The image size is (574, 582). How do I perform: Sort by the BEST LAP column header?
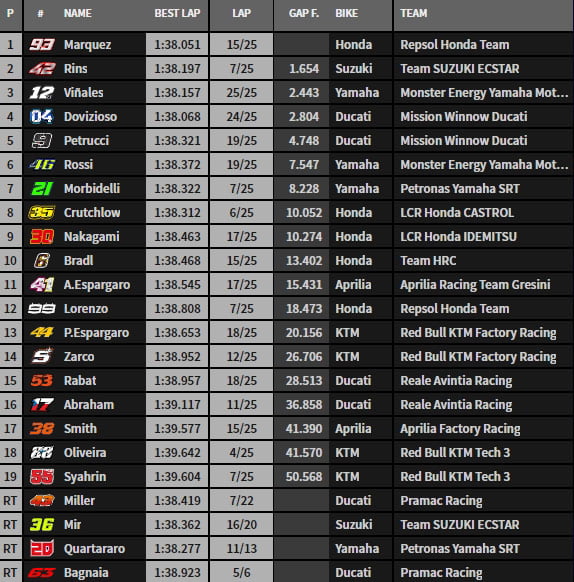pos(177,13)
